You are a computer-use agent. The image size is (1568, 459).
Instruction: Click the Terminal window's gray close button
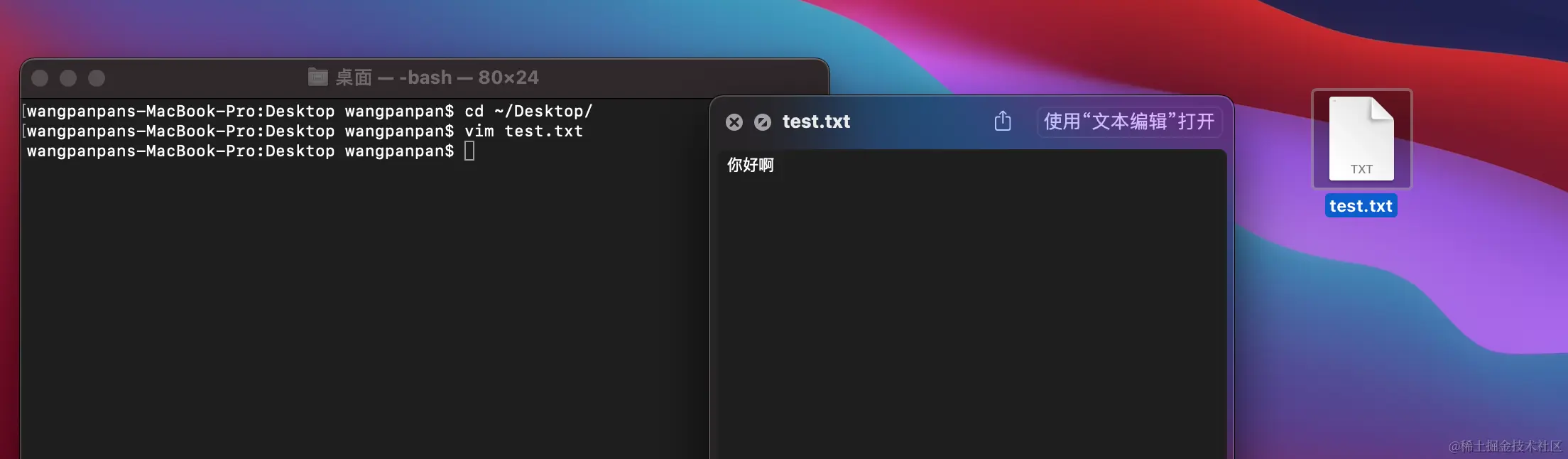(40, 78)
